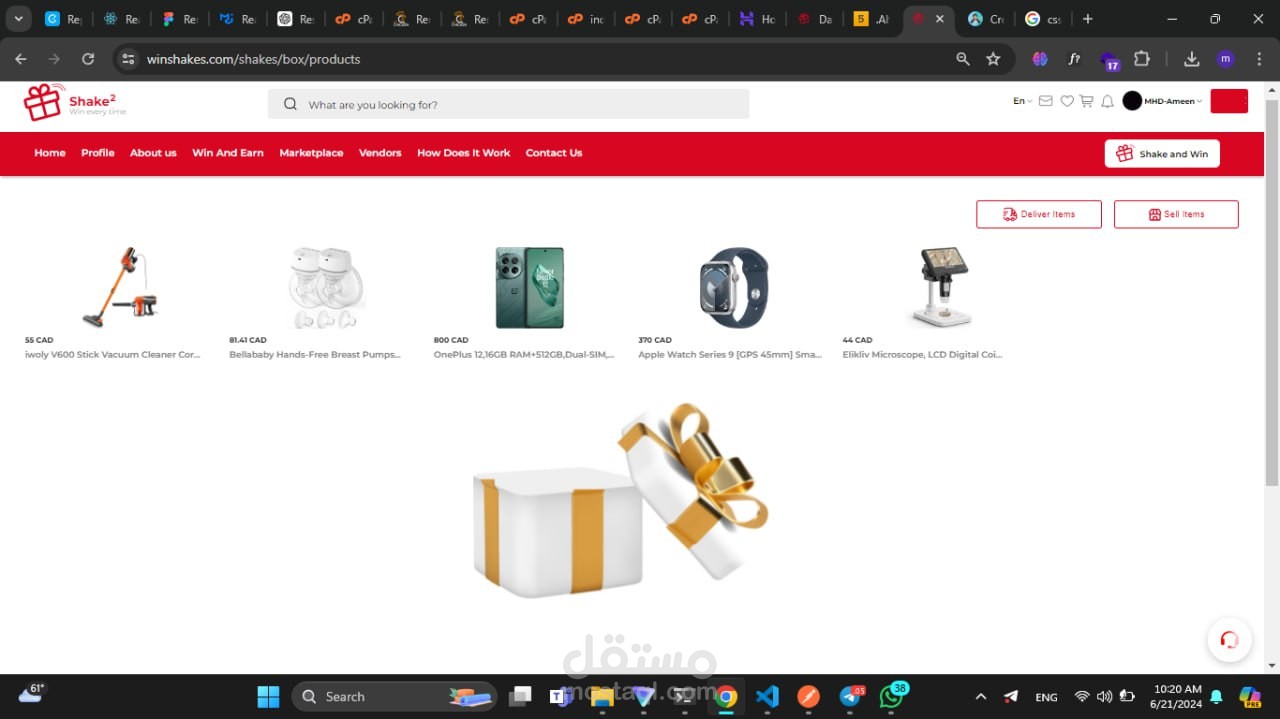Image resolution: width=1280 pixels, height=719 pixels.
Task: Open Chrome downloads icon
Action: pos(1191,59)
